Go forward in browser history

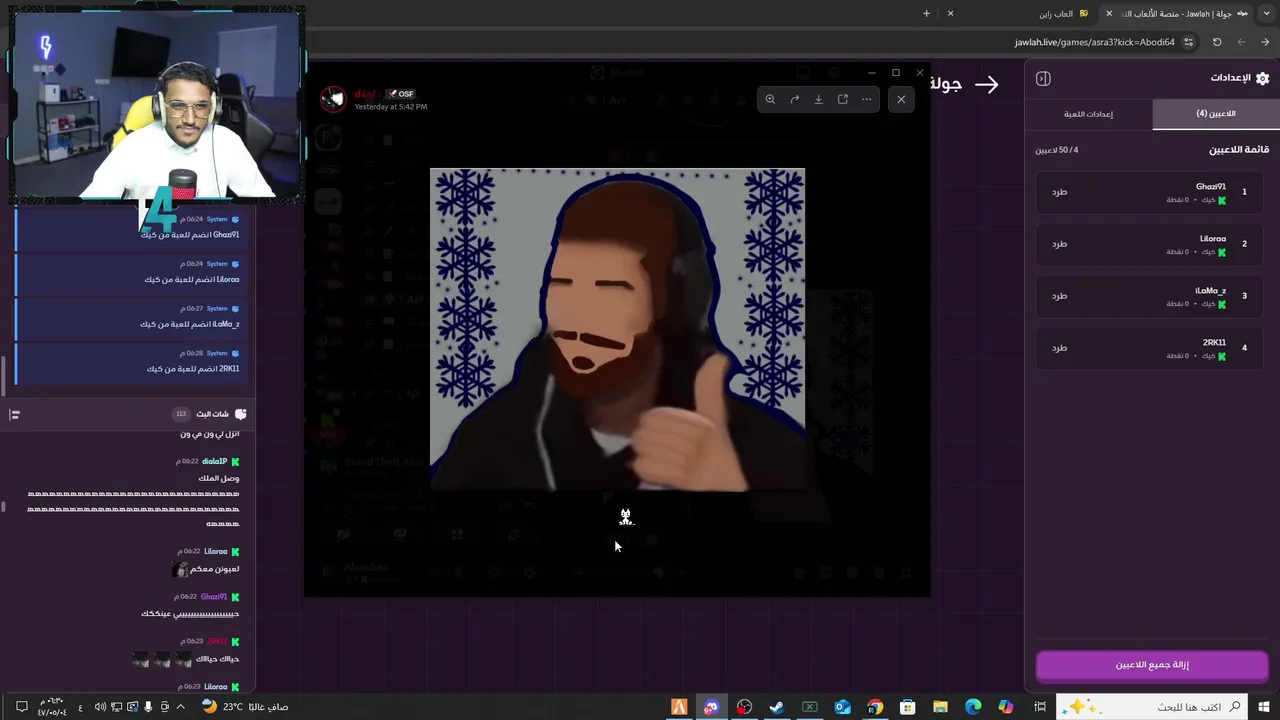point(1241,42)
